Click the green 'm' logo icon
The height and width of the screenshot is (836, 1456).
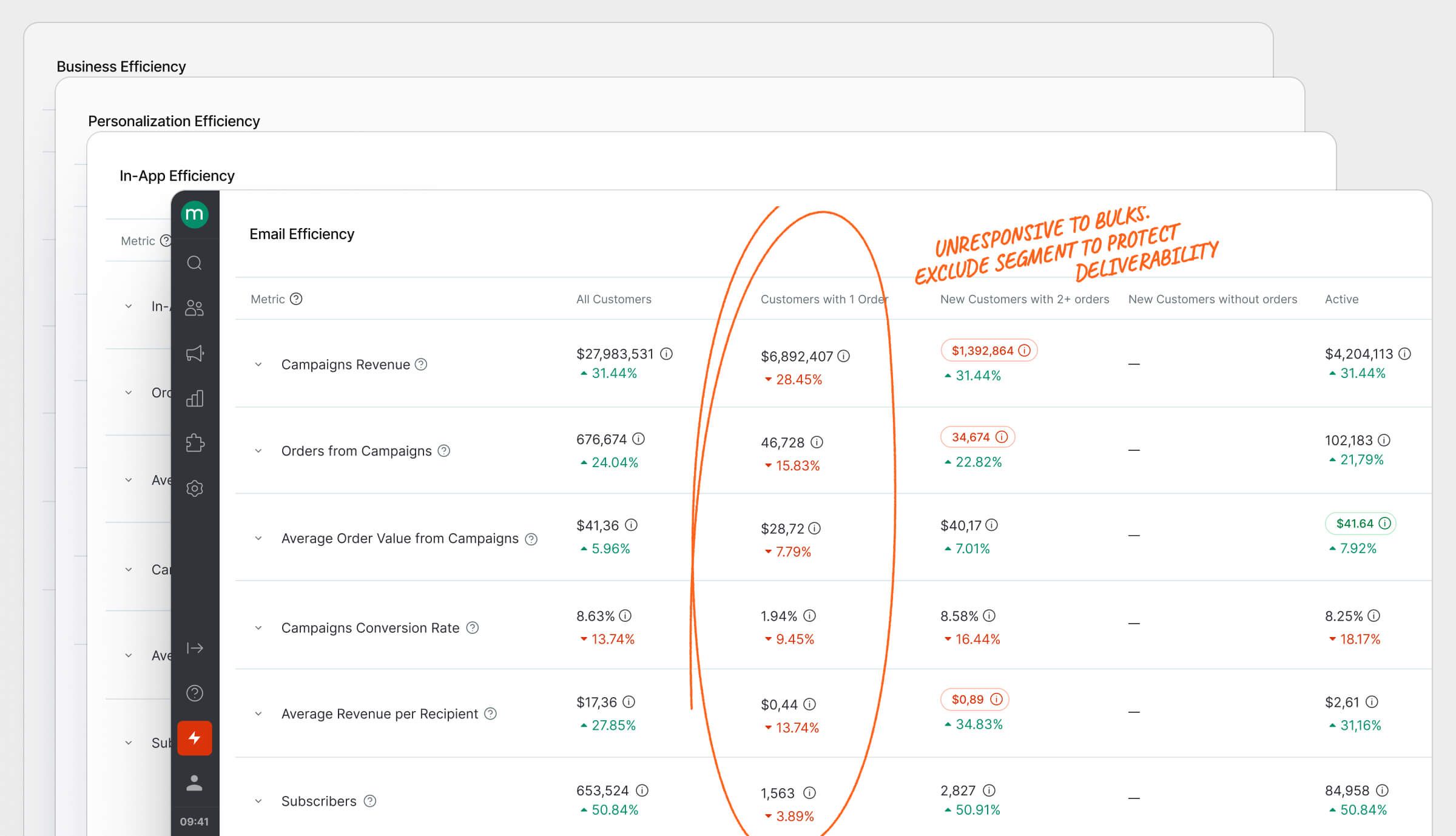click(194, 214)
